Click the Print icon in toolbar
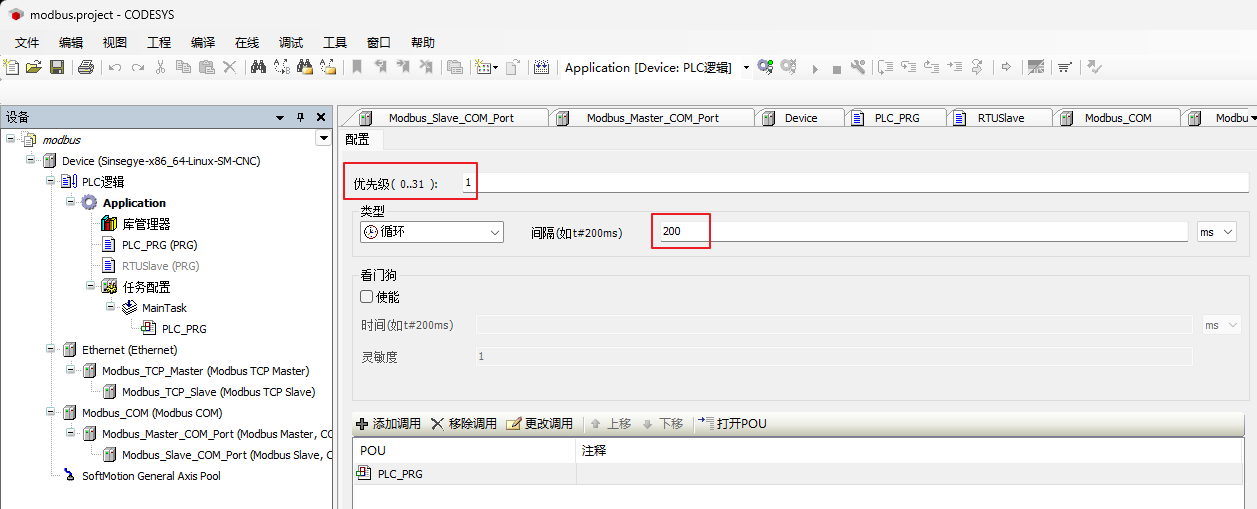The height and width of the screenshot is (509, 1257). click(86, 67)
